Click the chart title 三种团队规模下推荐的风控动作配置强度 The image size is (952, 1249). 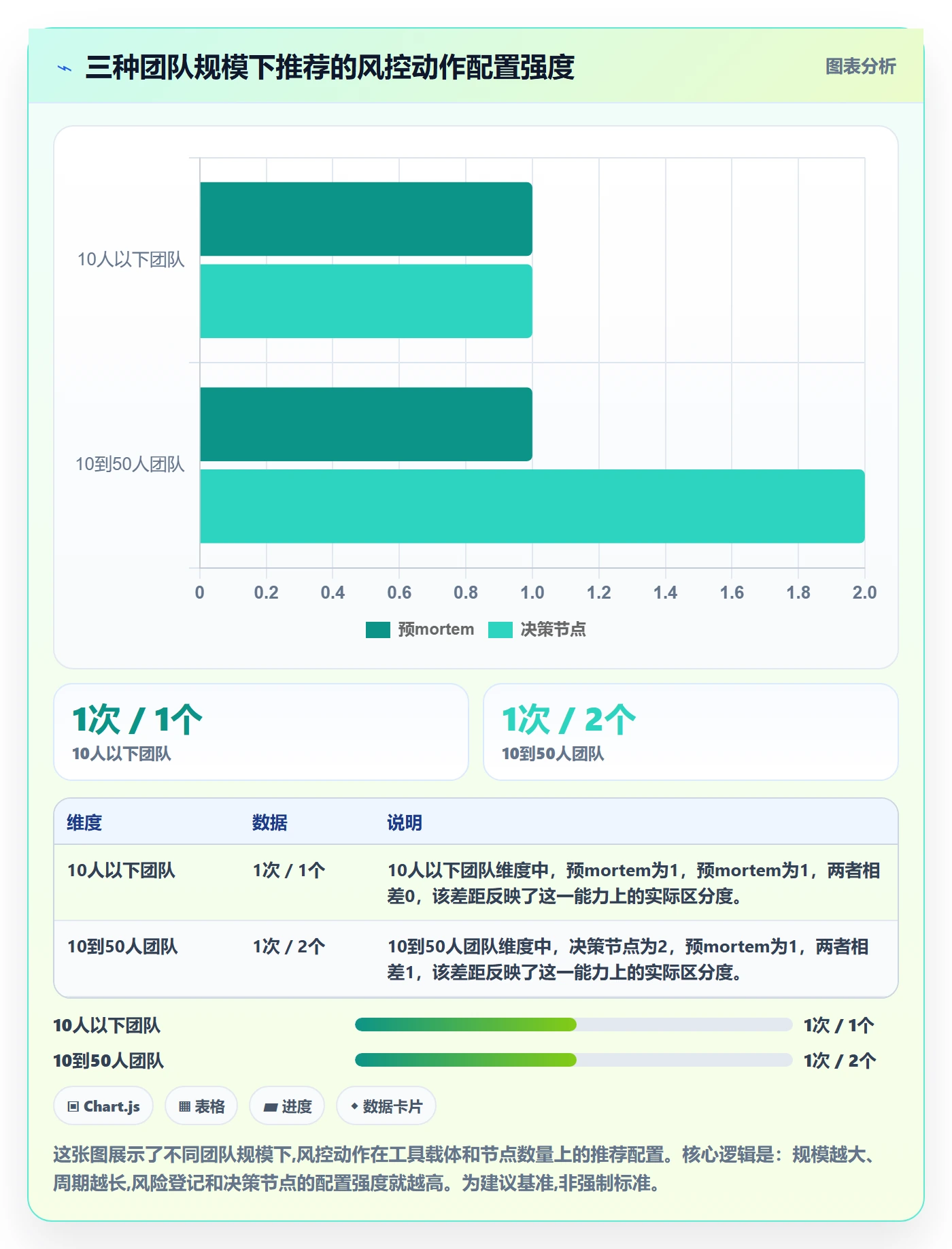[330, 67]
